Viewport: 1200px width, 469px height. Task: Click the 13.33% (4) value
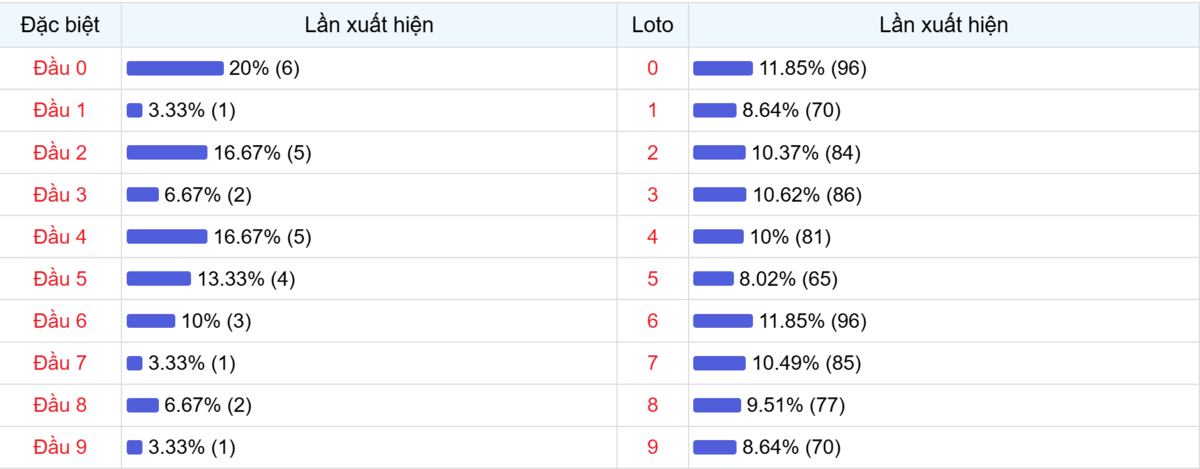point(246,279)
